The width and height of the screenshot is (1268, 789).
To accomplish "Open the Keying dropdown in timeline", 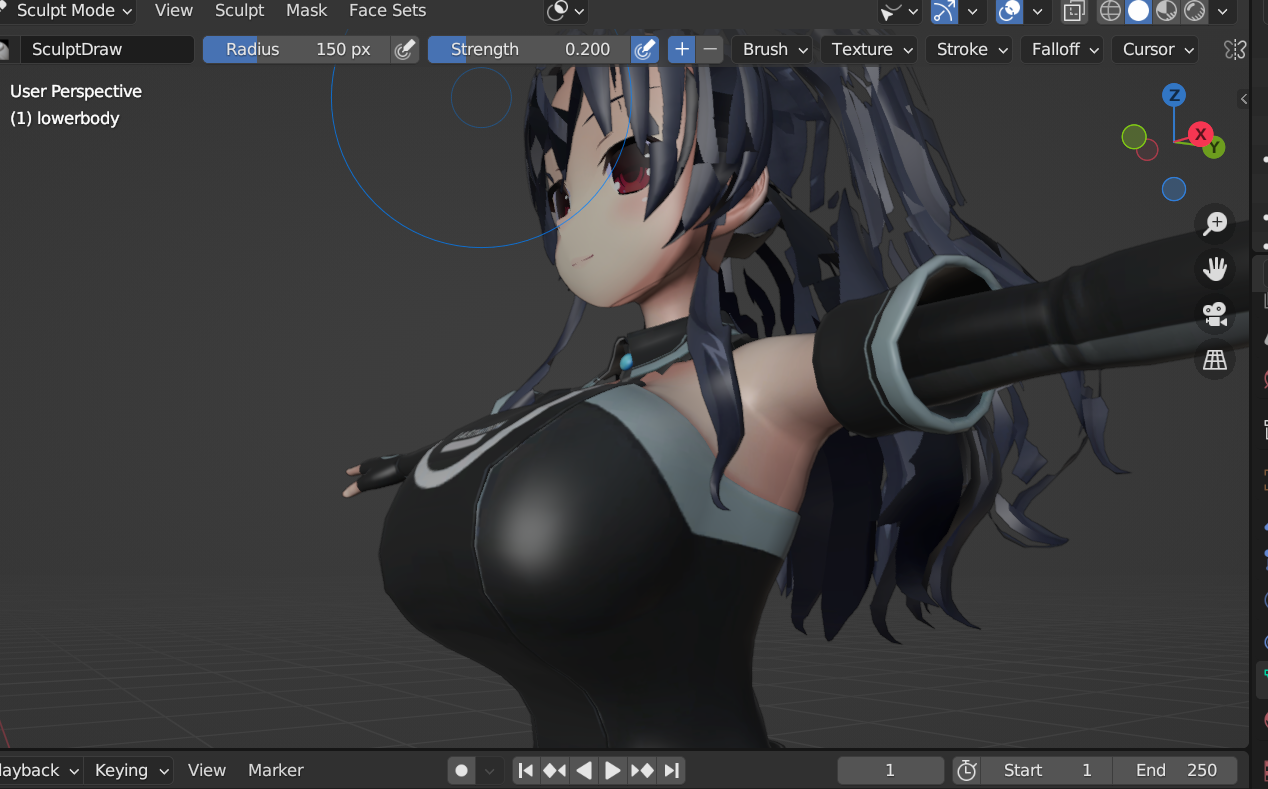I will coord(131,770).
